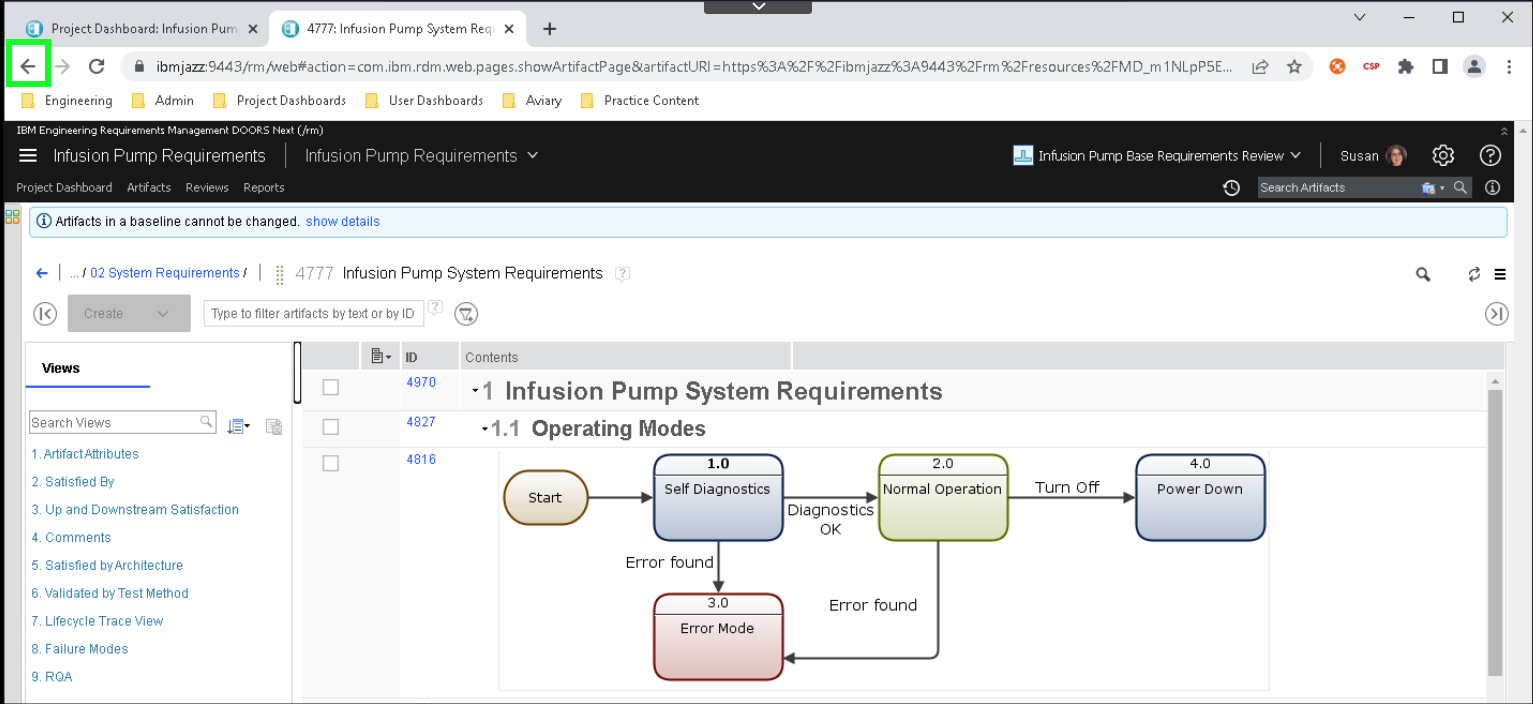
Task: Open the settings gear menu
Action: 1442,156
